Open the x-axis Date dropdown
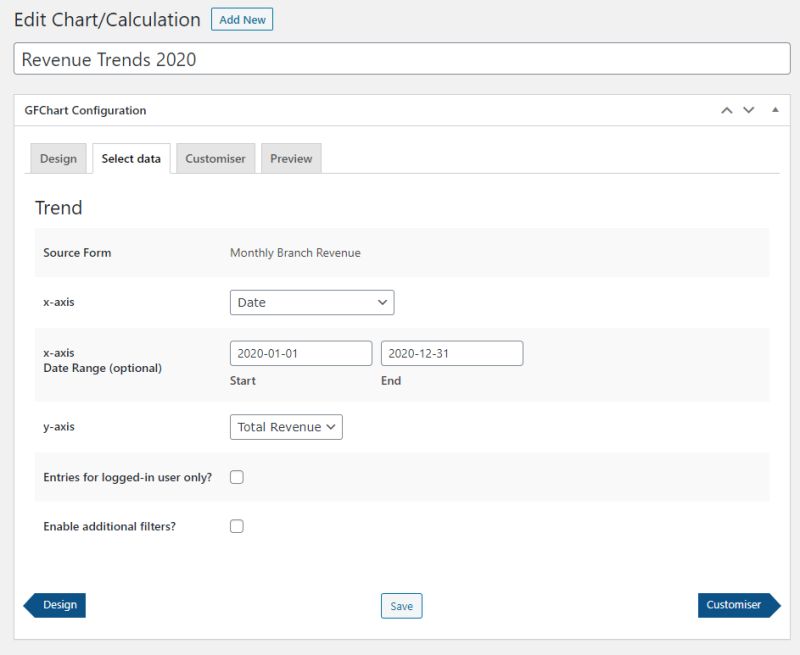Screen dimensions: 800x655 (312, 303)
